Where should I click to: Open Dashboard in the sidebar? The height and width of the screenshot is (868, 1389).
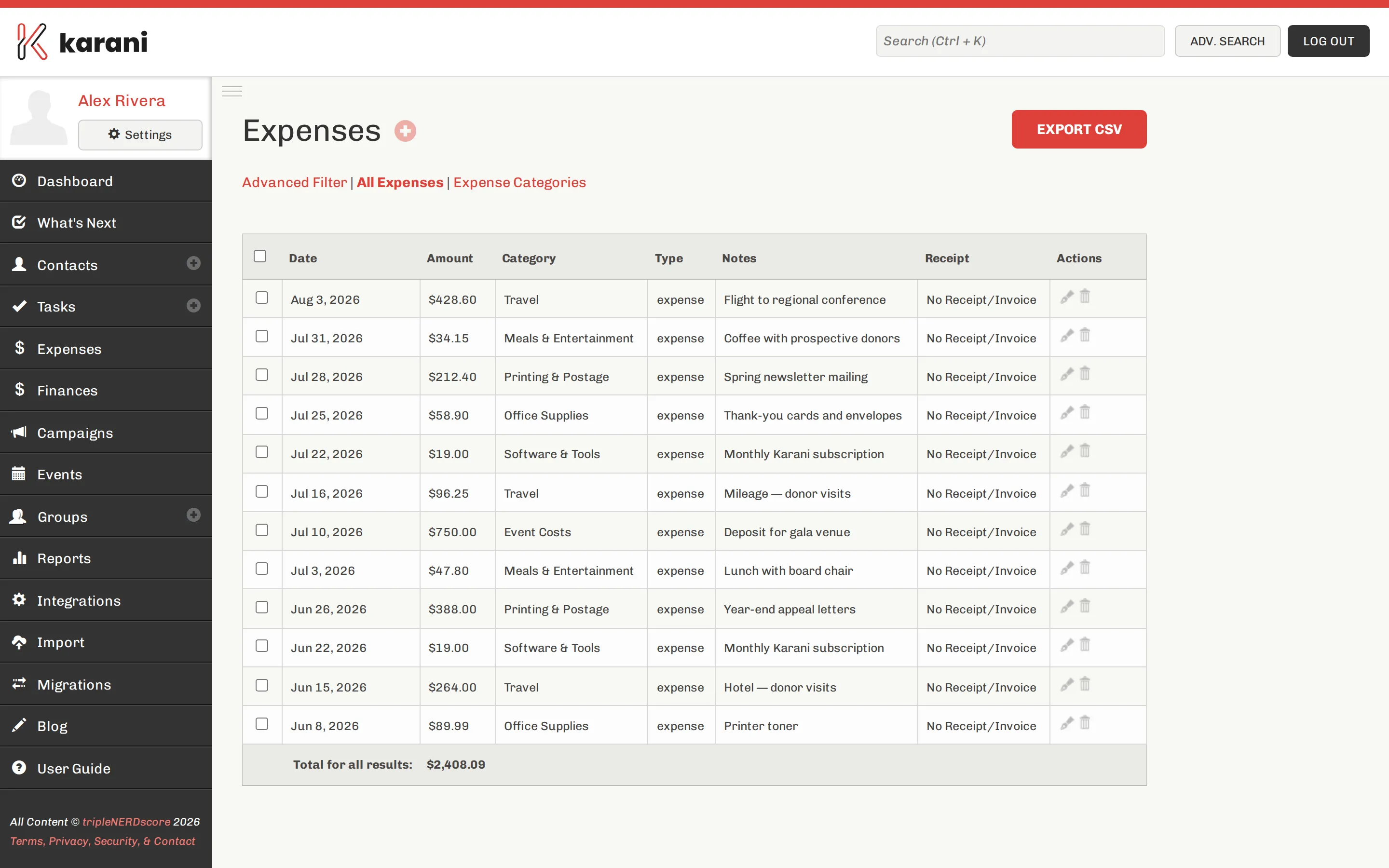pyautogui.click(x=106, y=181)
